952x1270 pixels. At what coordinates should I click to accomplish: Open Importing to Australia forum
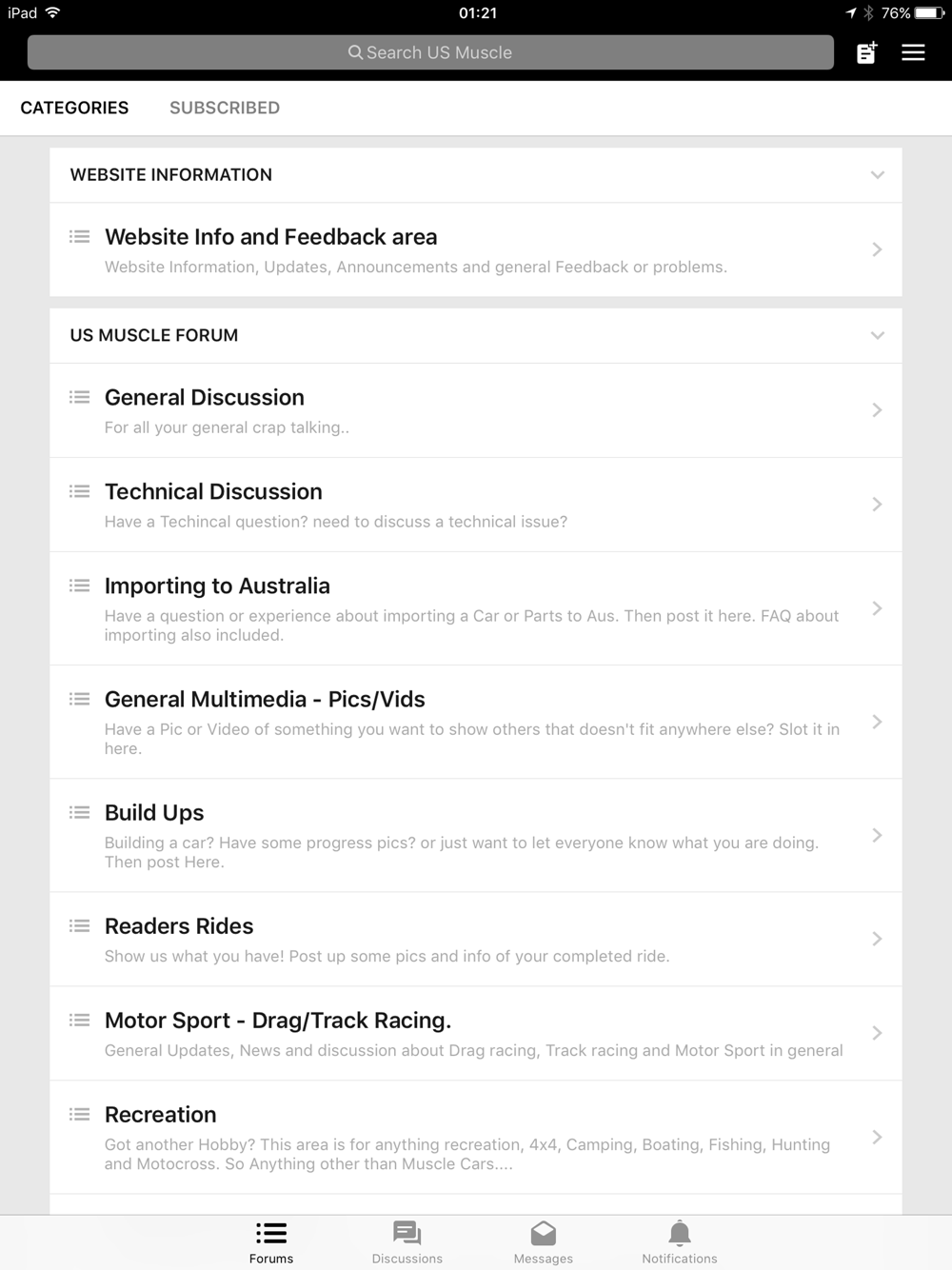click(476, 608)
